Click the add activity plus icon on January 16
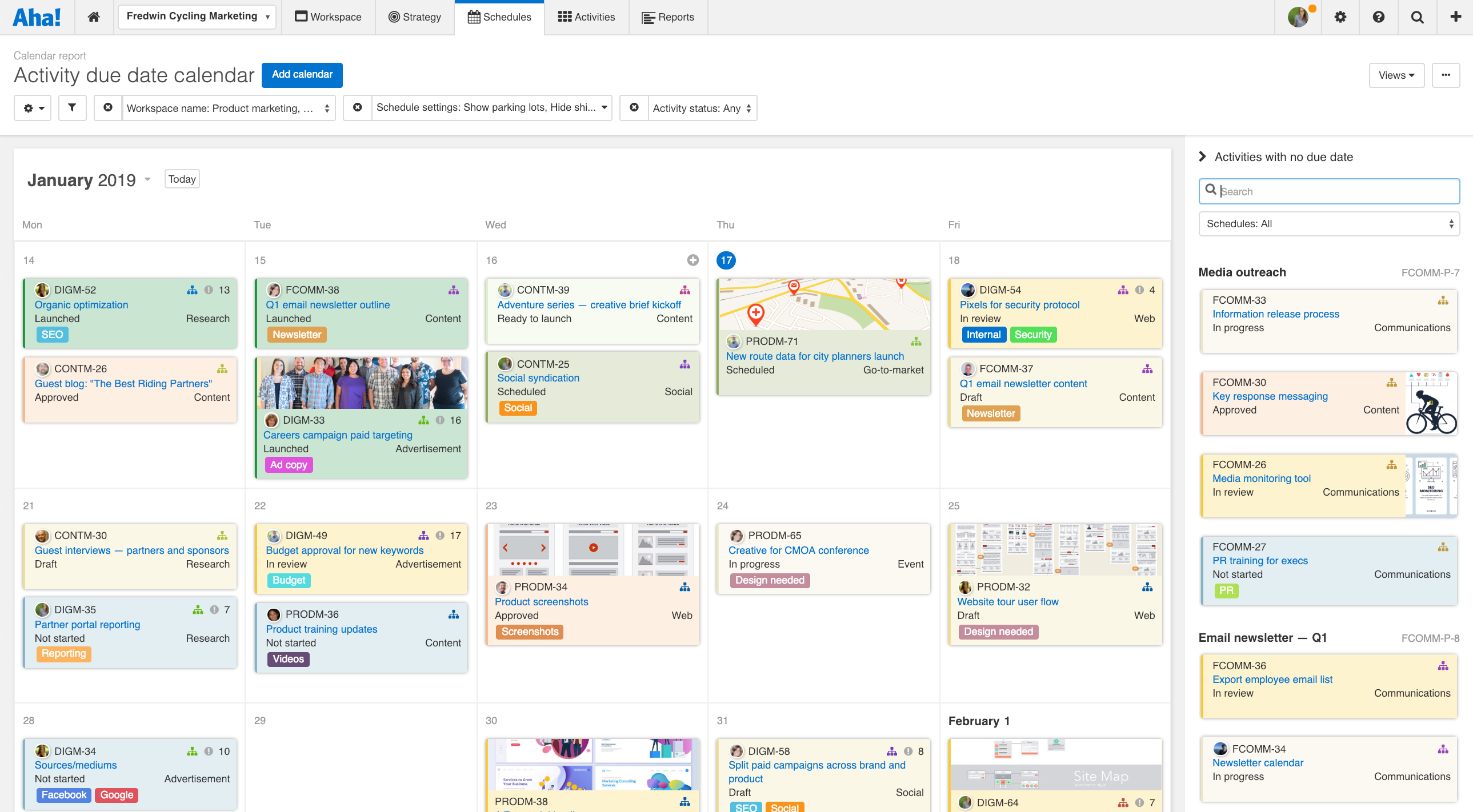The width and height of the screenshot is (1473, 812). coord(693,260)
